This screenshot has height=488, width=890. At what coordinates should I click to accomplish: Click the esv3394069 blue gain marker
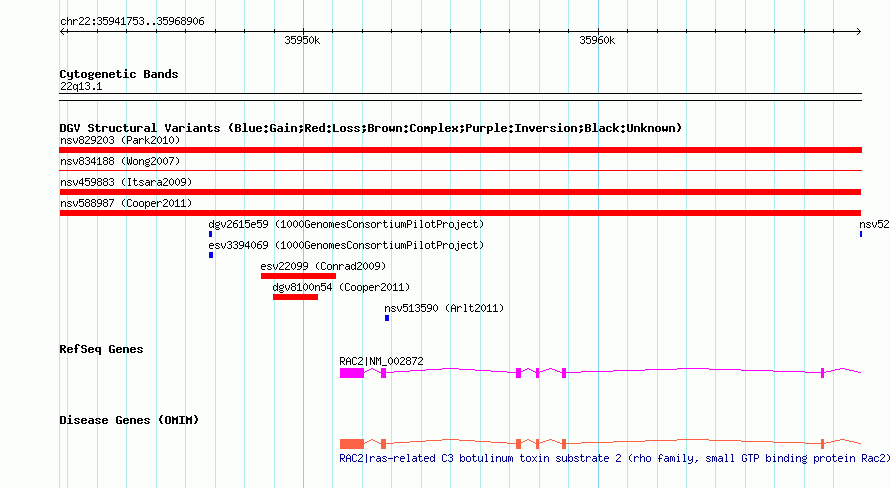[211, 255]
